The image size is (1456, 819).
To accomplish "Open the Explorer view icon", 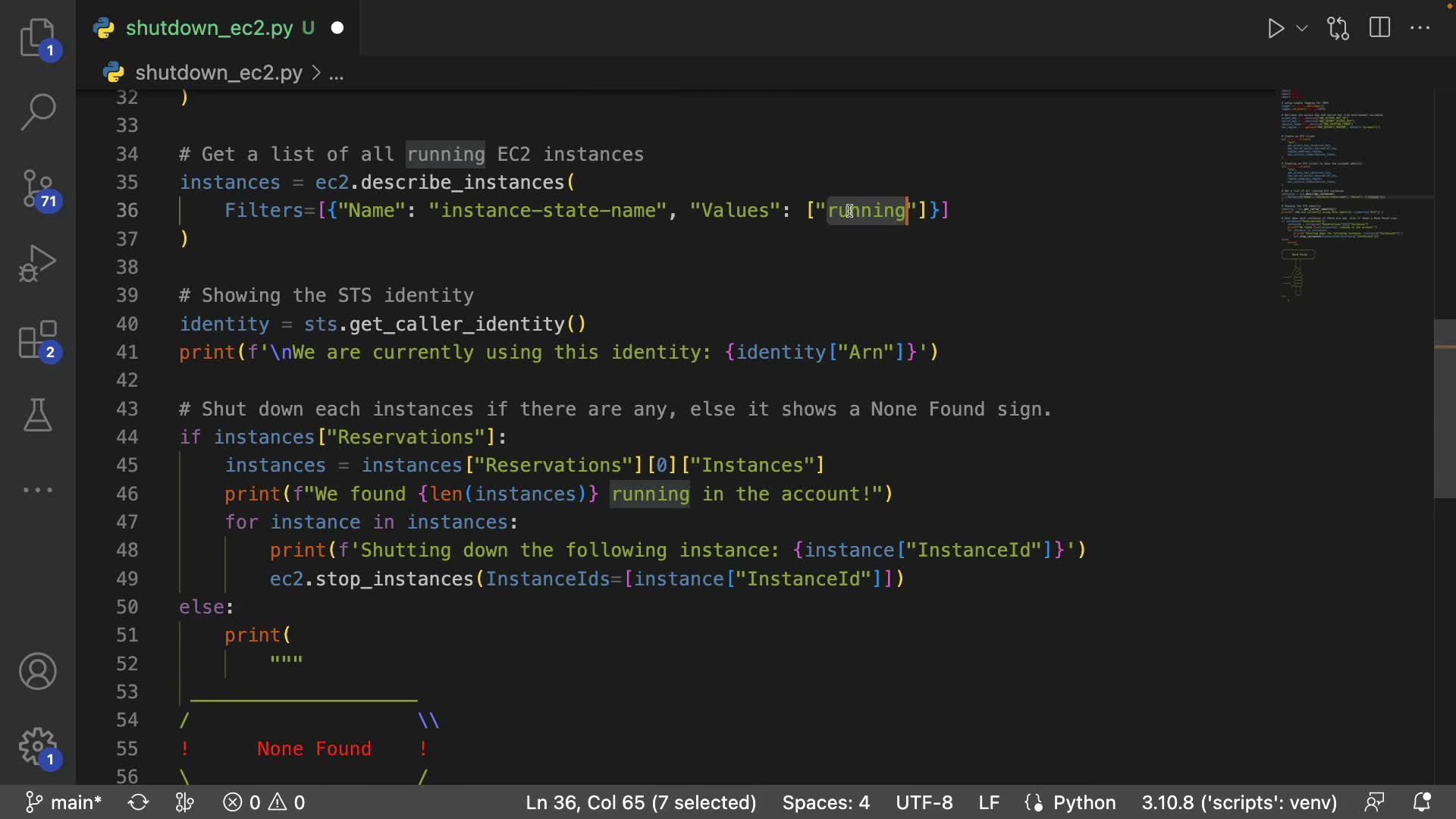I will [x=37, y=38].
